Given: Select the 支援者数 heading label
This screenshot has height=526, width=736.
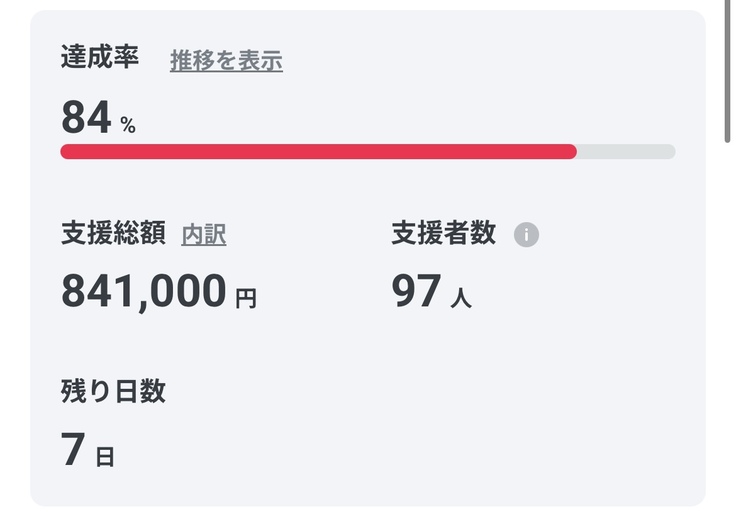Looking at the screenshot, I should (x=443, y=234).
